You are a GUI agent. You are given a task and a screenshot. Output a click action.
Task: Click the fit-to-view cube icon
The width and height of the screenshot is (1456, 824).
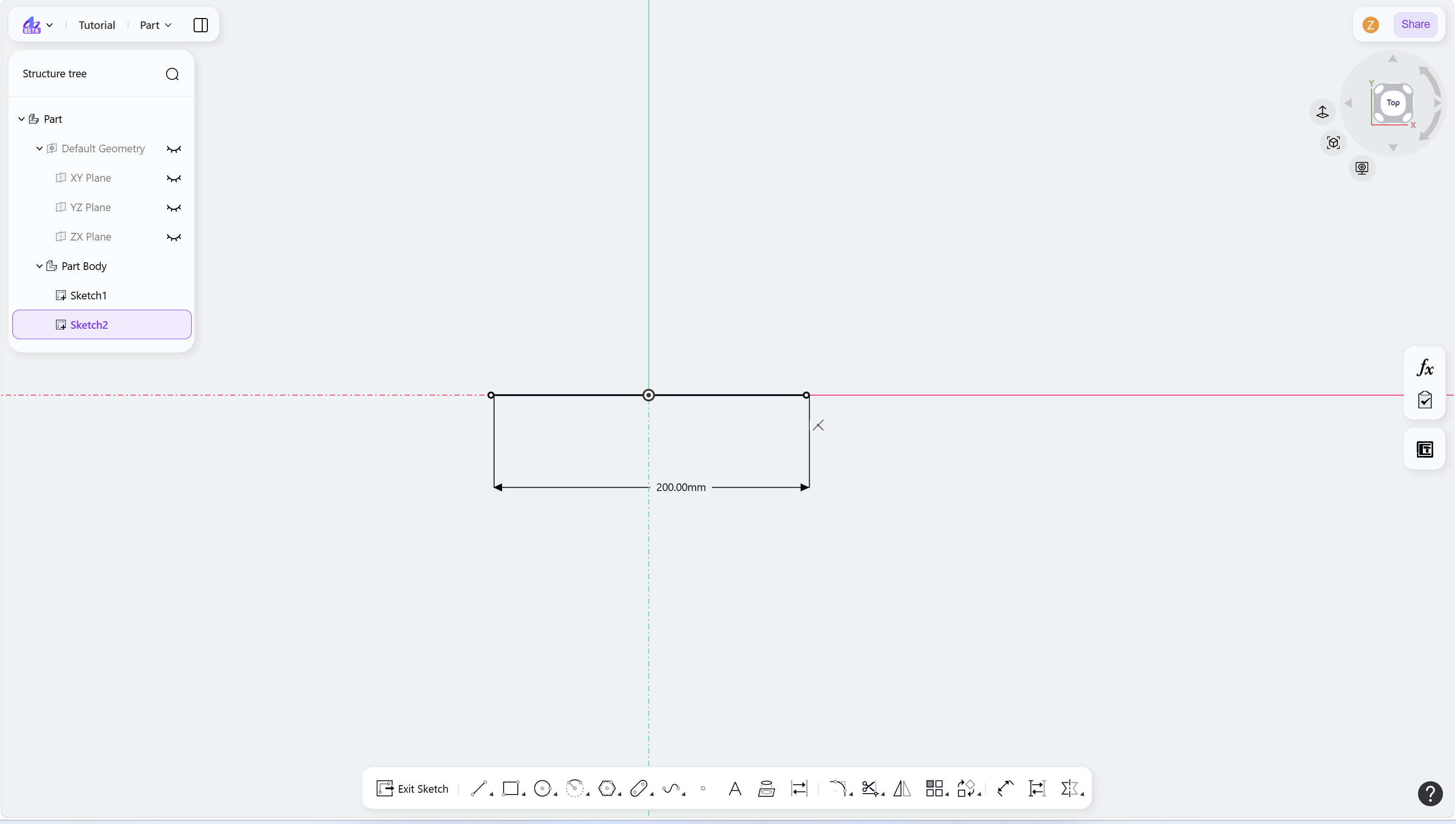click(1333, 143)
